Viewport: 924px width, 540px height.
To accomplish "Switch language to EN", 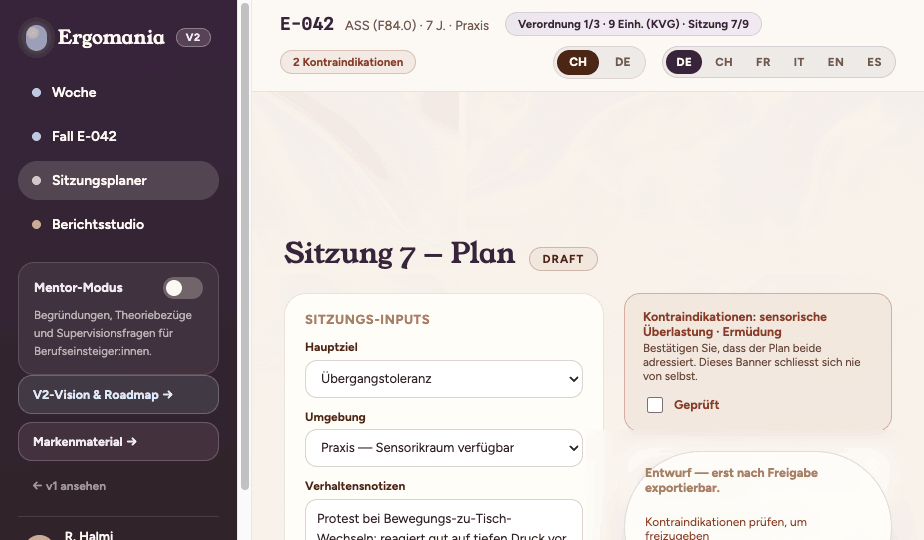I will pyautogui.click(x=835, y=62).
